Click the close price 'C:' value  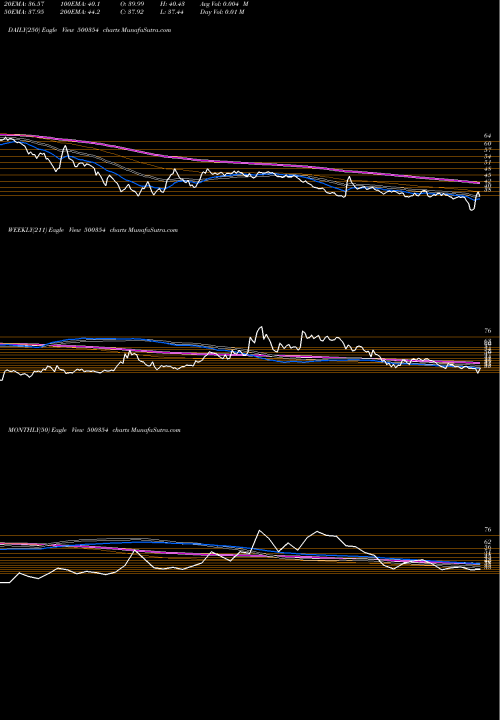pyautogui.click(x=132, y=12)
